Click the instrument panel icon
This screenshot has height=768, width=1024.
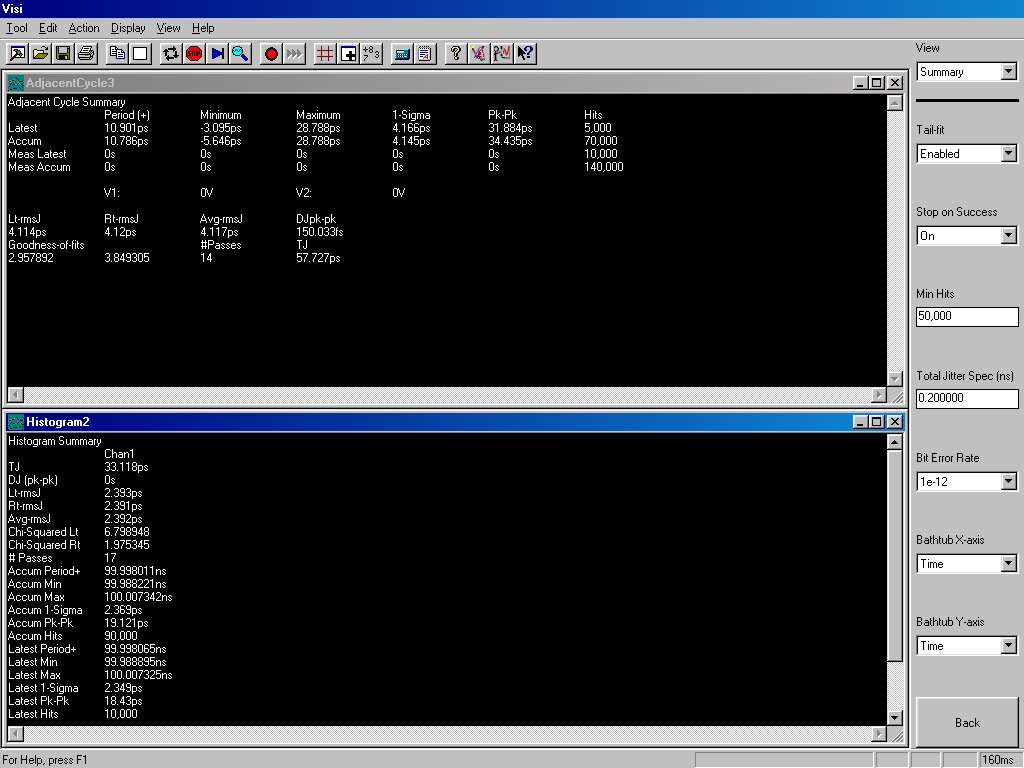[x=402, y=54]
